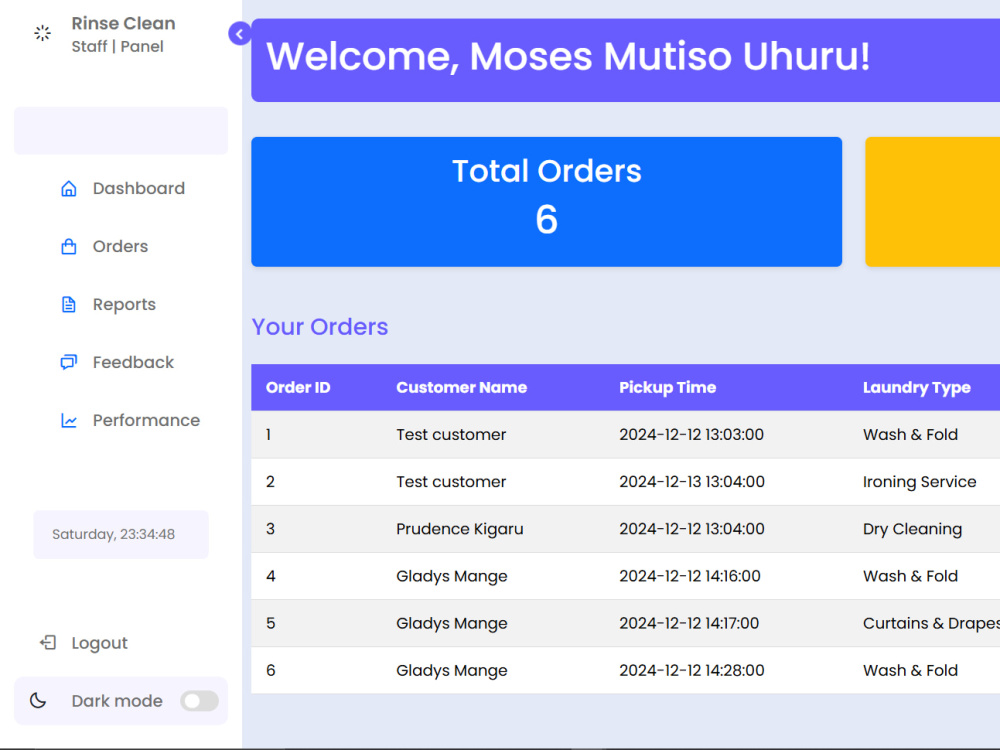Select customer Prudence Kigaru cell
Screen dimensions: 1000x750
pos(460,529)
